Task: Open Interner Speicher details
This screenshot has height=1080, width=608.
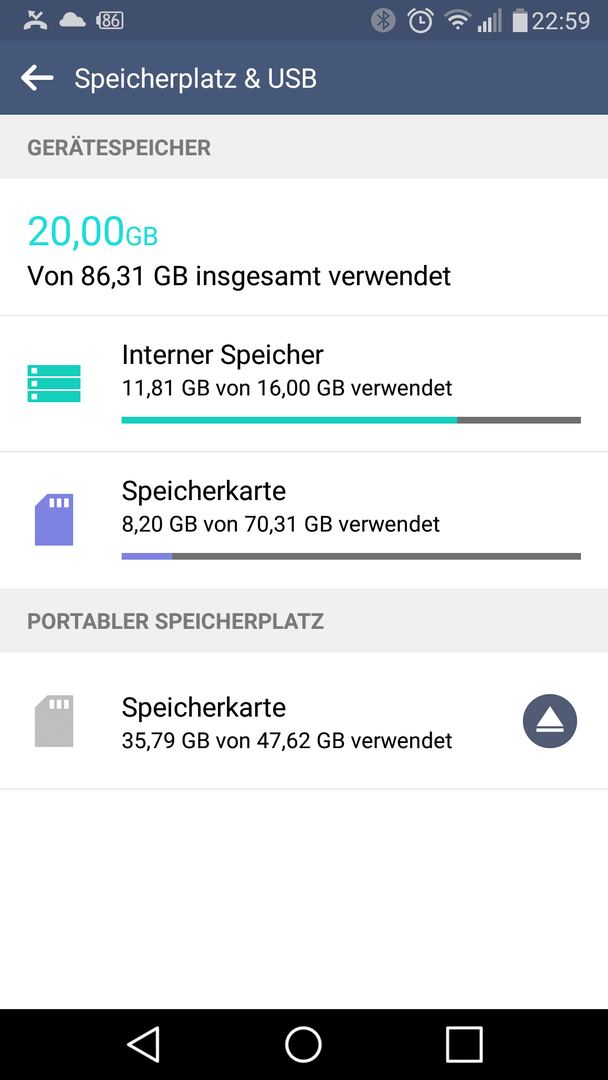Action: tap(304, 384)
